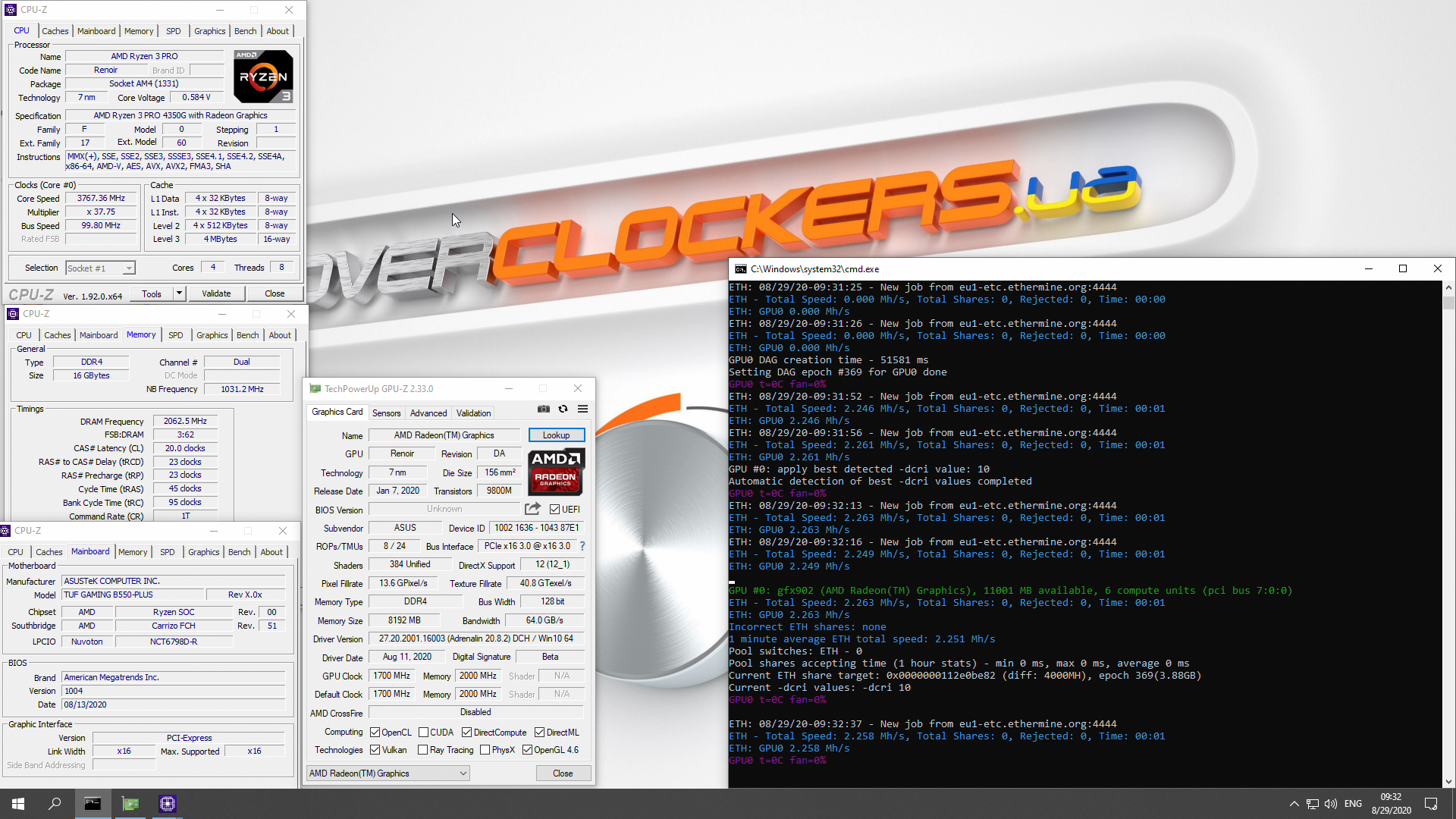Click the BIOS export share icon

532,509
